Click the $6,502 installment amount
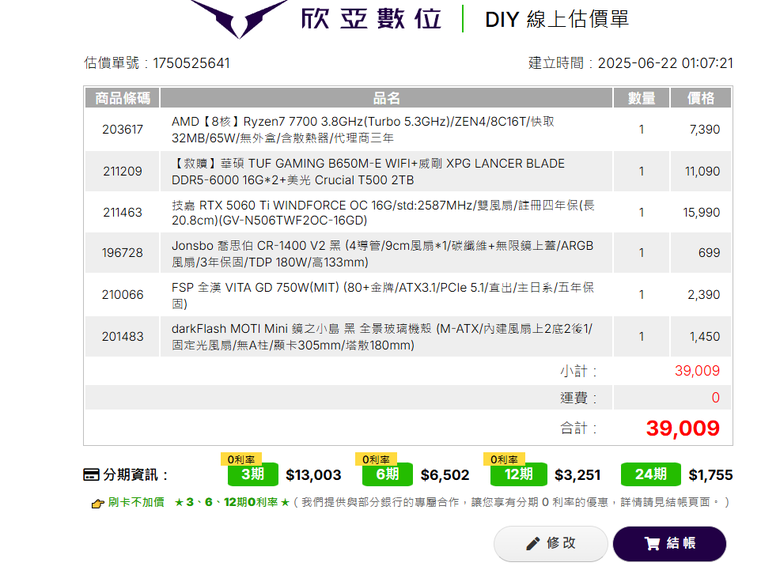Viewport: 780px width, 574px height. 445,475
